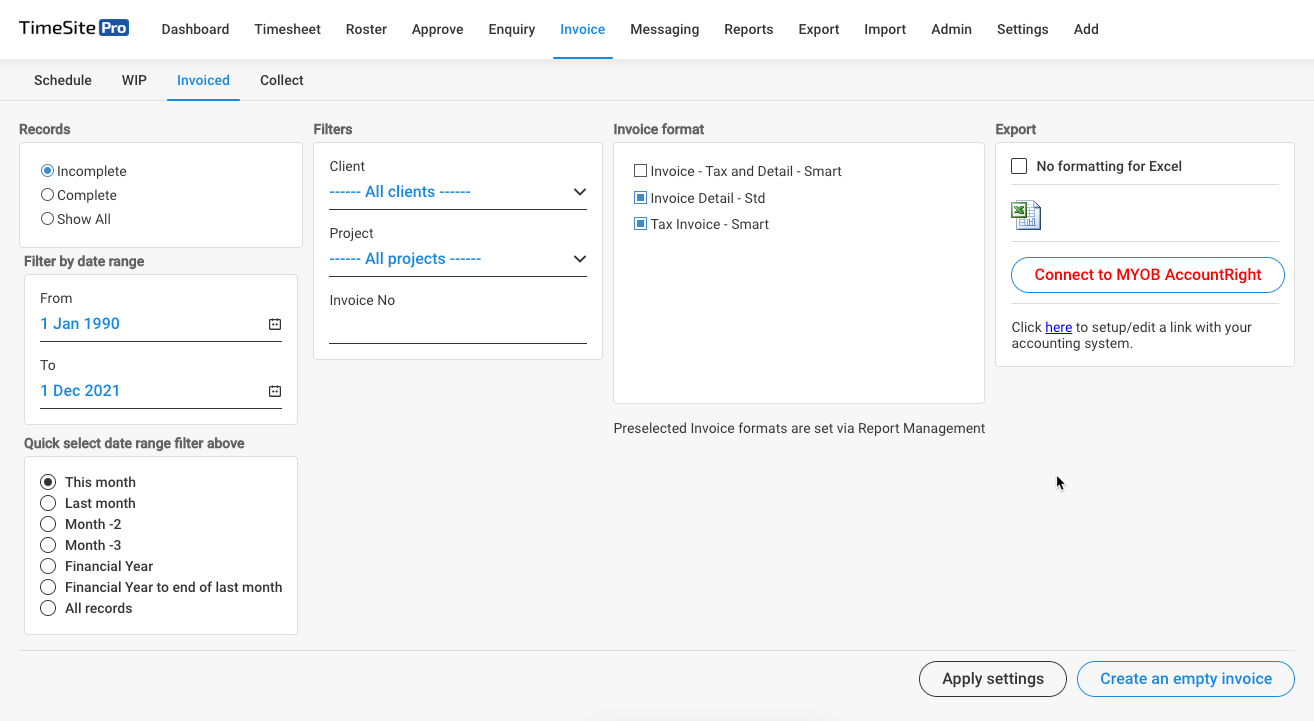Open the Dashboard menu
This screenshot has height=721, width=1314.
(x=195, y=29)
